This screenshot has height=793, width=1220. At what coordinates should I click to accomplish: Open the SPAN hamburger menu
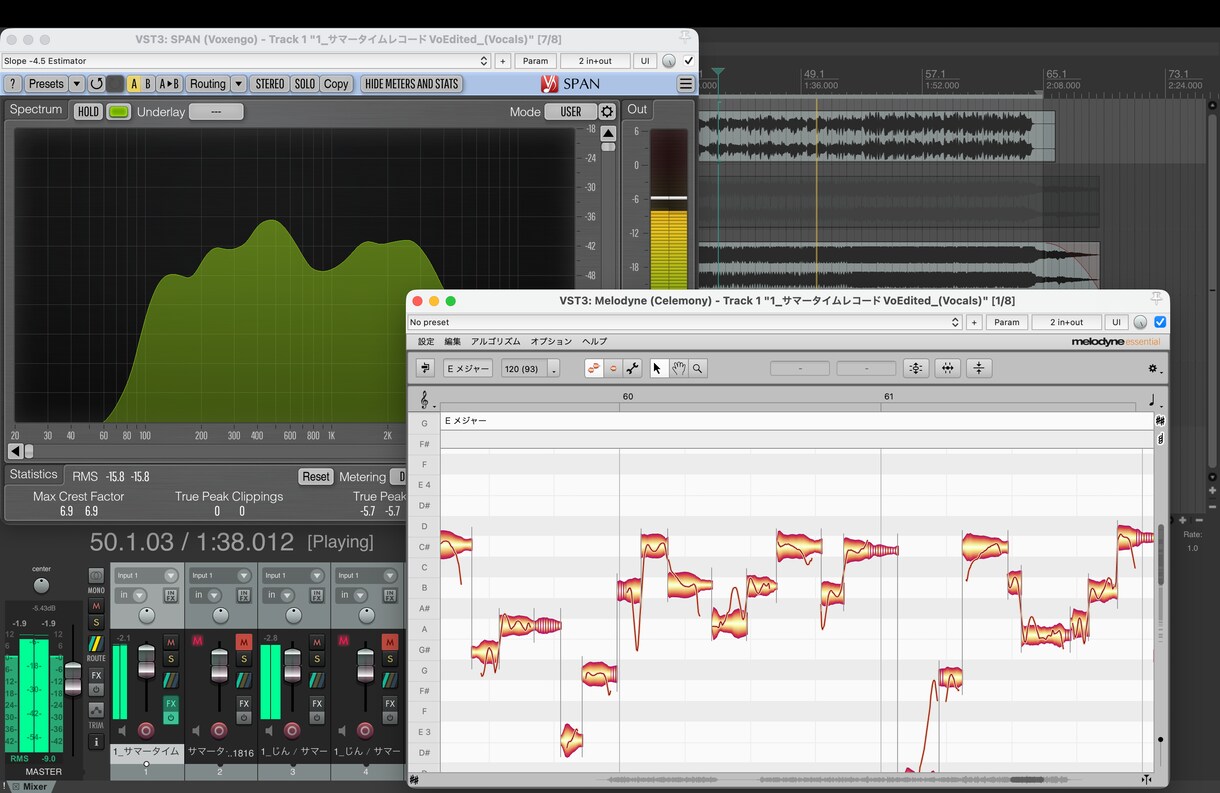tap(686, 84)
